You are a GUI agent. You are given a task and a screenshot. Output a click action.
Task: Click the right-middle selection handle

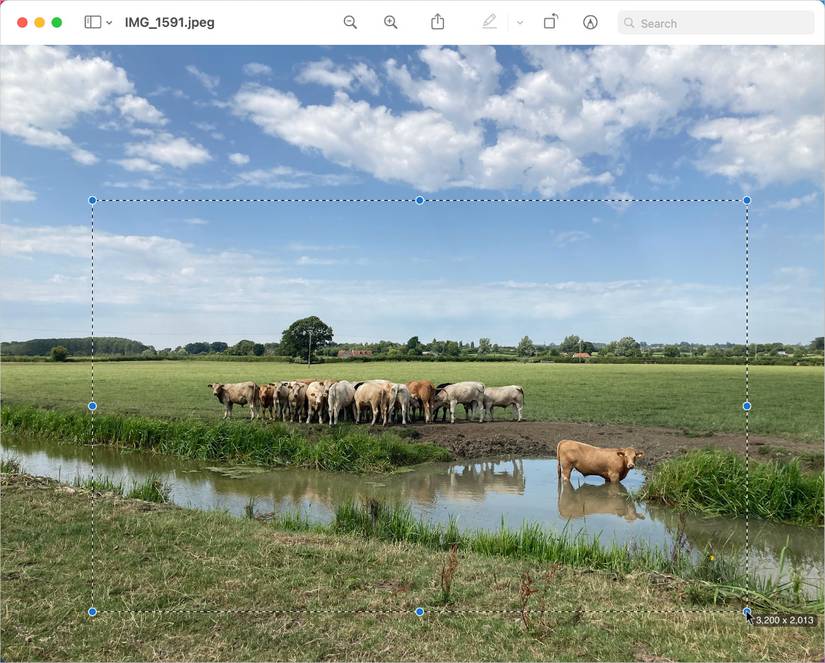746,406
